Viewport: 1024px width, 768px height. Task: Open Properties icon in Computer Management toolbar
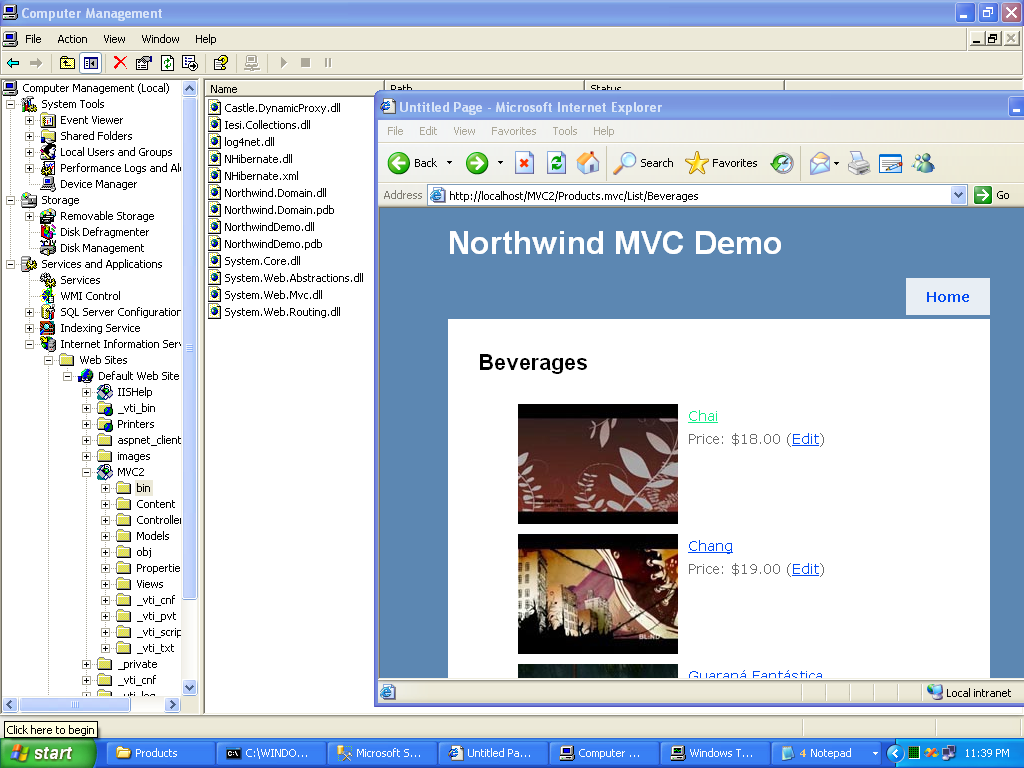point(144,63)
